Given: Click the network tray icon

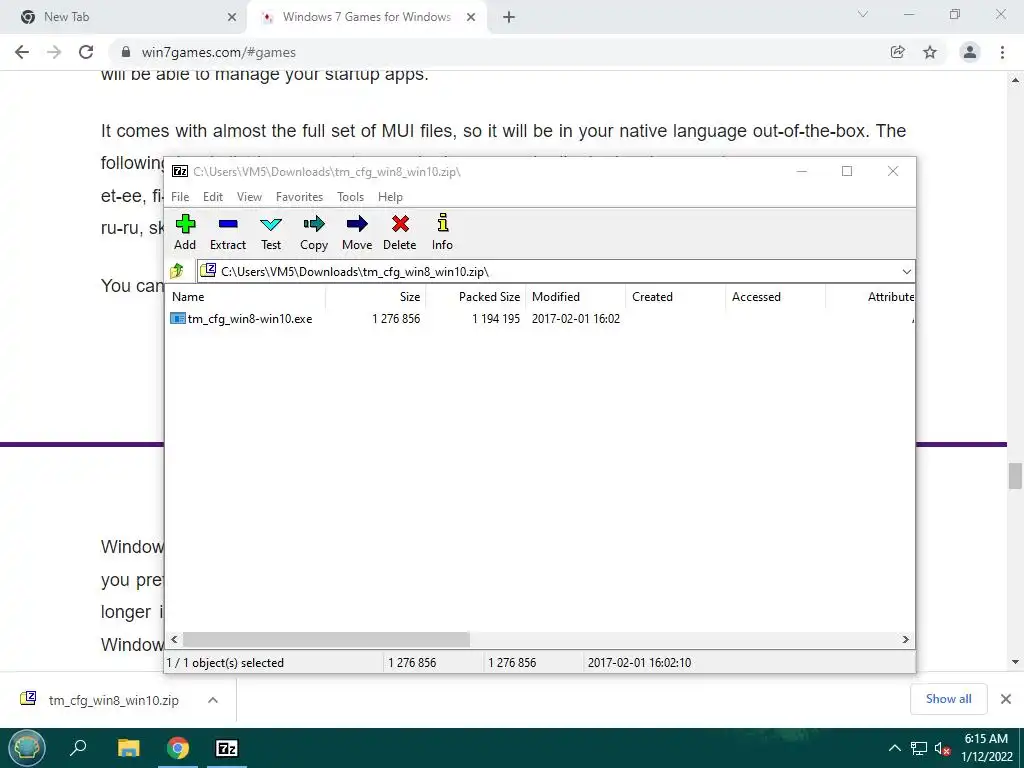Looking at the screenshot, I should [919, 748].
